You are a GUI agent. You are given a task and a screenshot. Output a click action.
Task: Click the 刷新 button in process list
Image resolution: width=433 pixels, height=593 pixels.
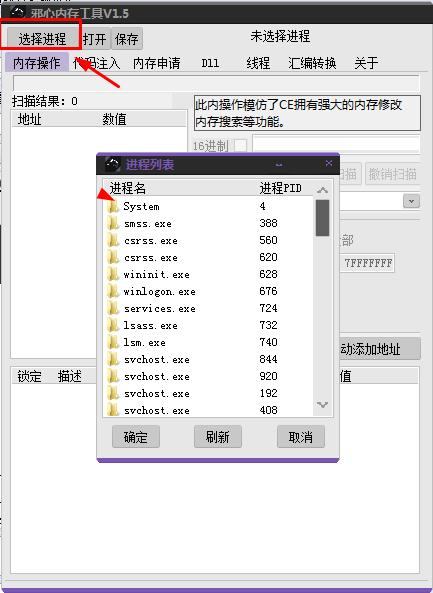coord(218,437)
